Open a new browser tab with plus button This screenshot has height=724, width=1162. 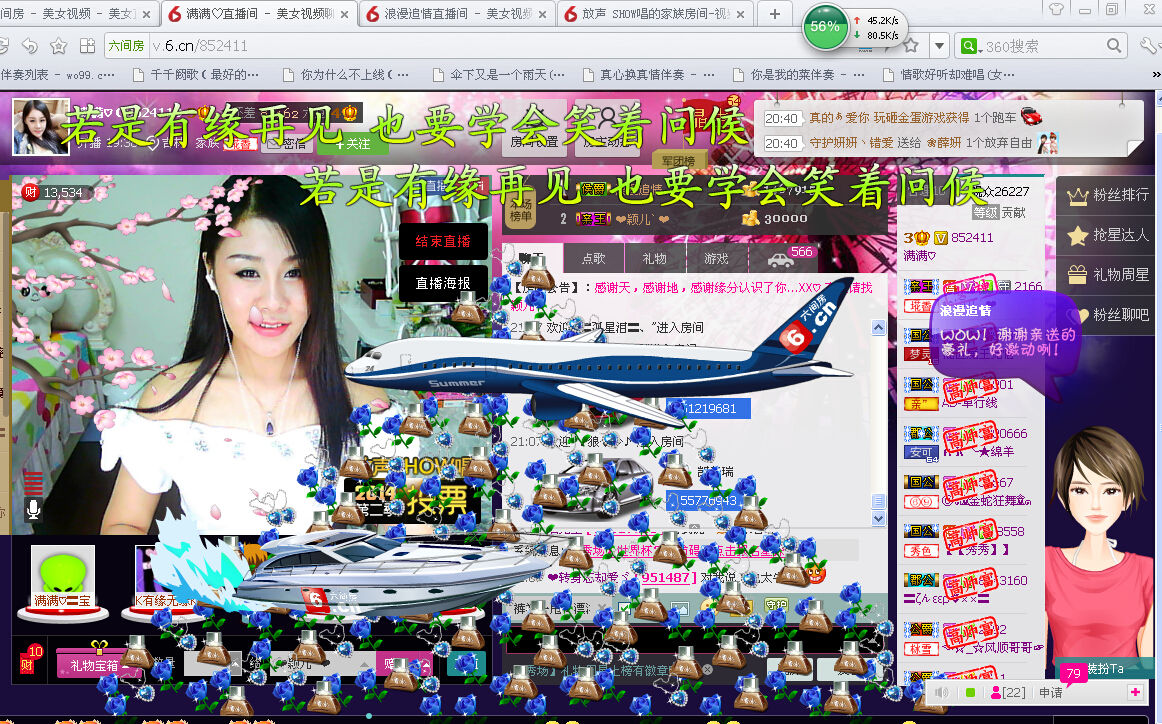[x=774, y=14]
